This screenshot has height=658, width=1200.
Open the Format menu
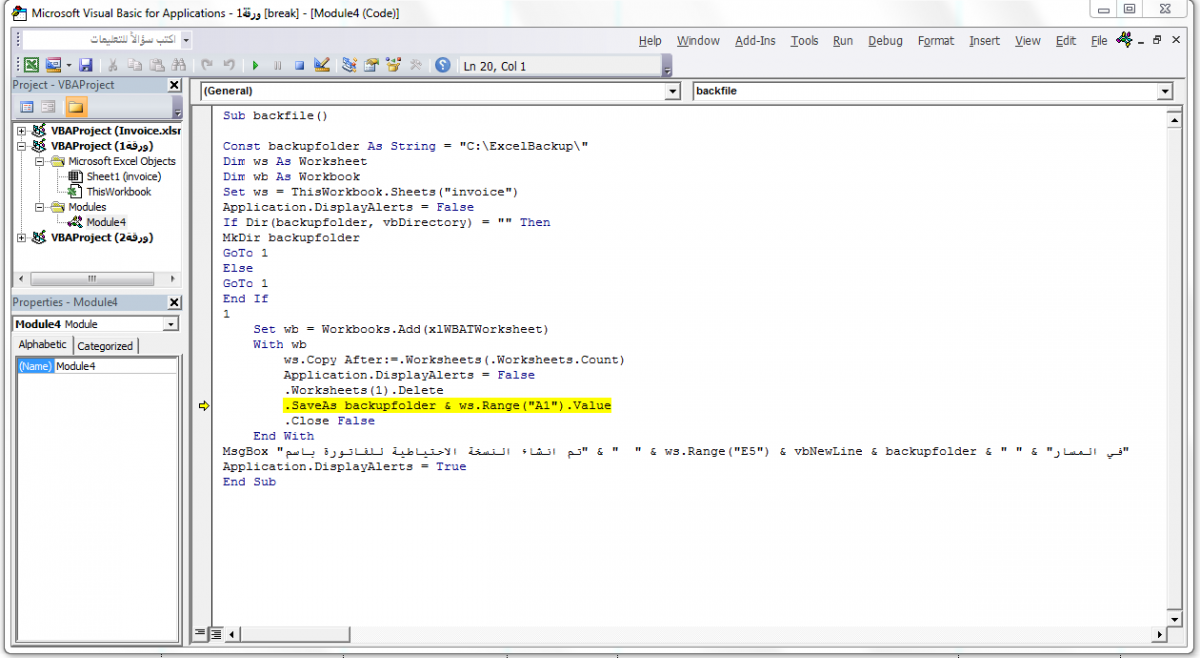click(936, 41)
